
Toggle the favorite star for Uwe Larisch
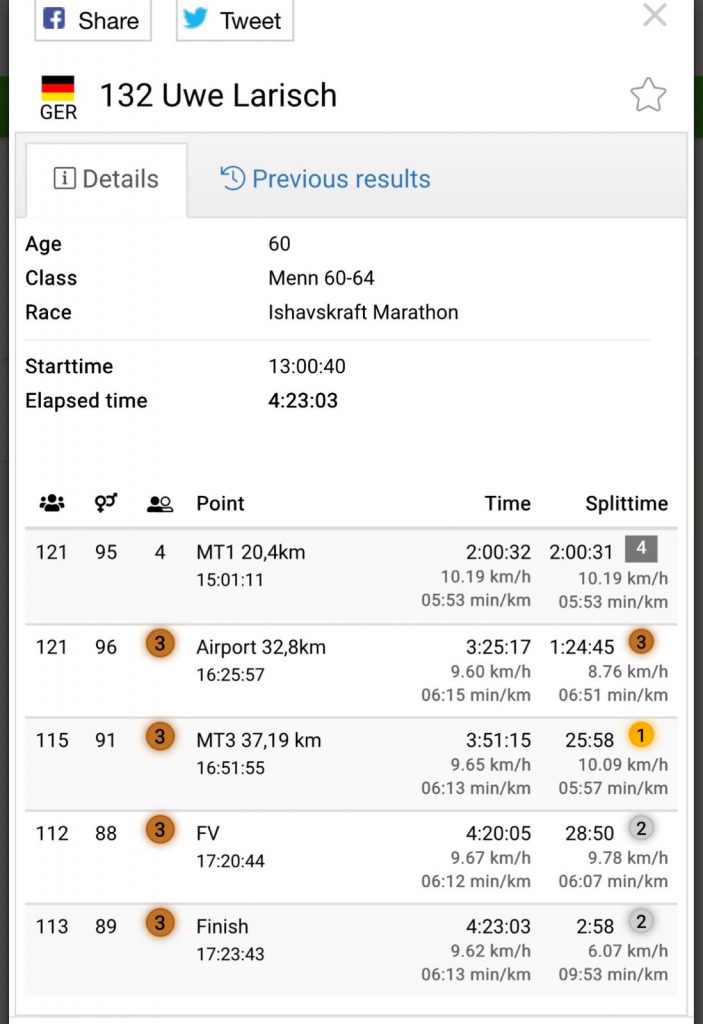648,95
